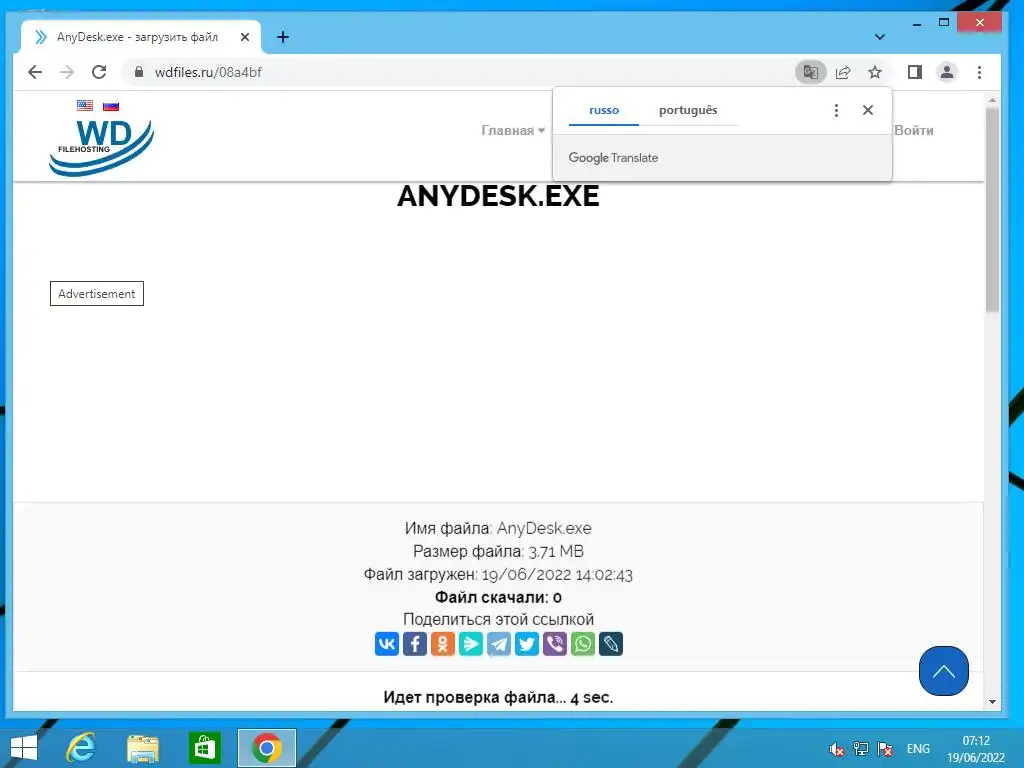Open File Explorer from taskbar
This screenshot has width=1024, height=768.
[142, 748]
